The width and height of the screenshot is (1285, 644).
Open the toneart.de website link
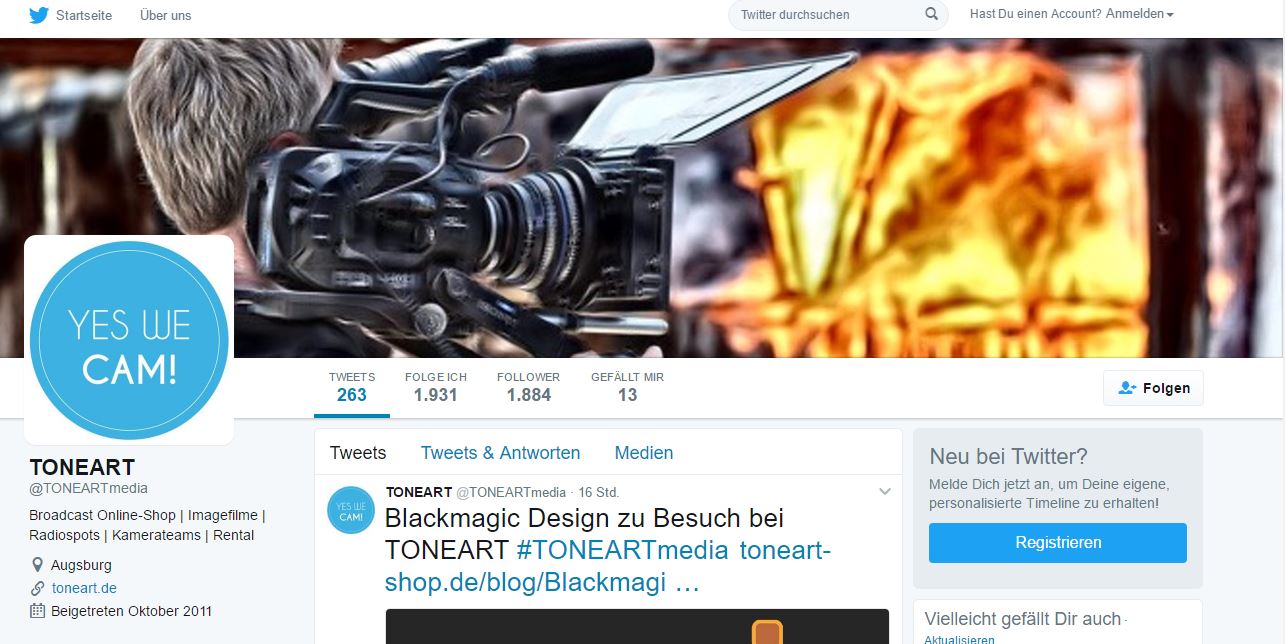(84, 588)
